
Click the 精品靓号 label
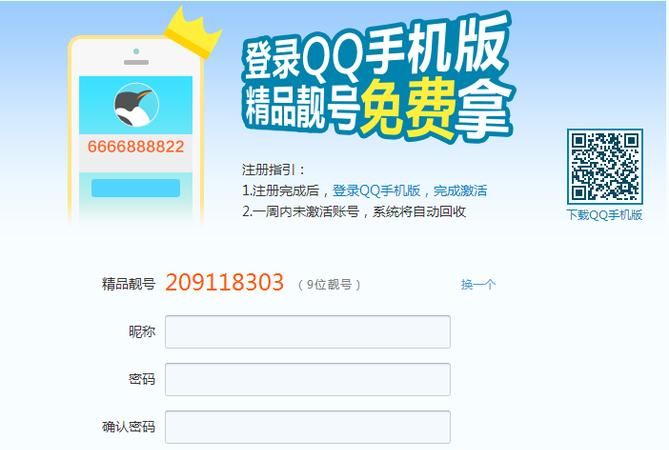tap(128, 284)
